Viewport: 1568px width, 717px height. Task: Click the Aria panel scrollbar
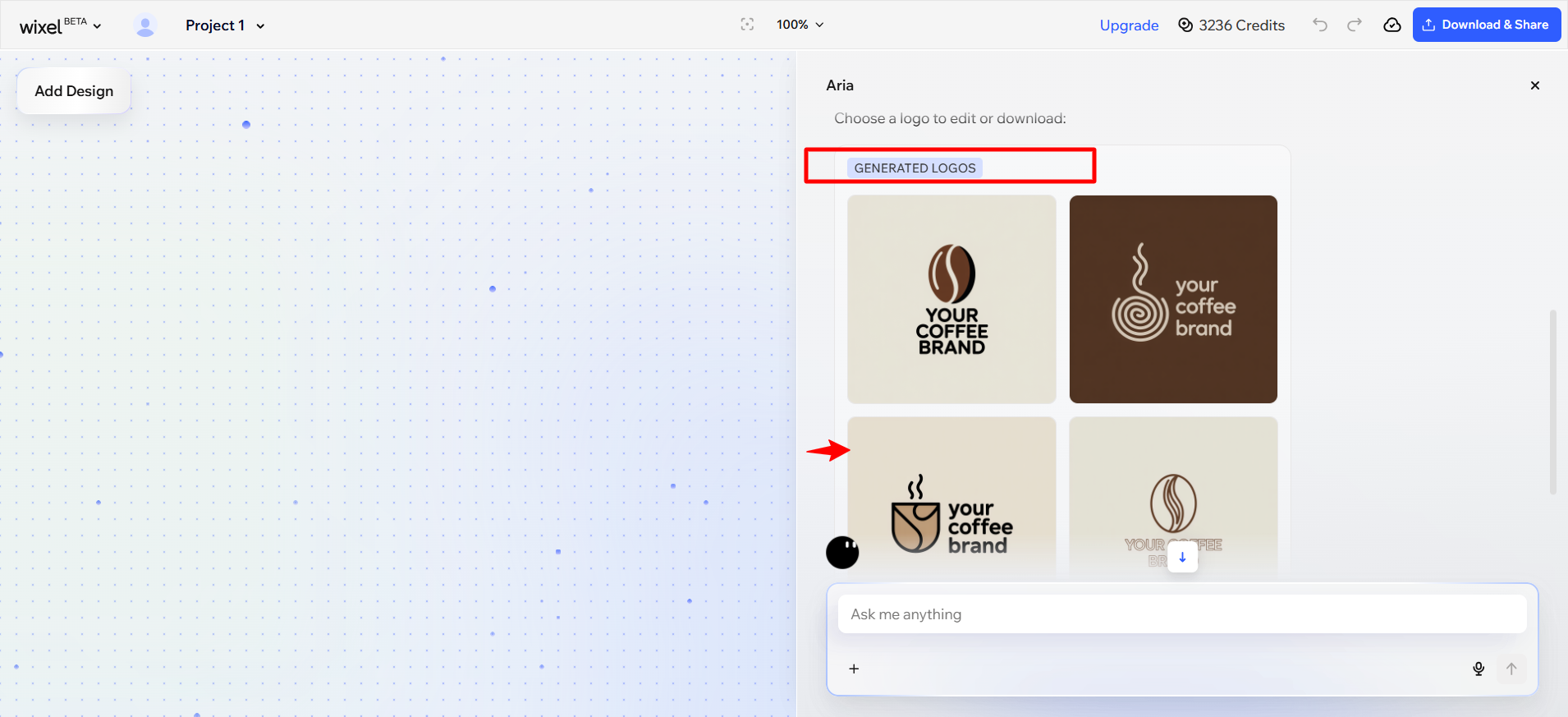pyautogui.click(x=1552, y=402)
